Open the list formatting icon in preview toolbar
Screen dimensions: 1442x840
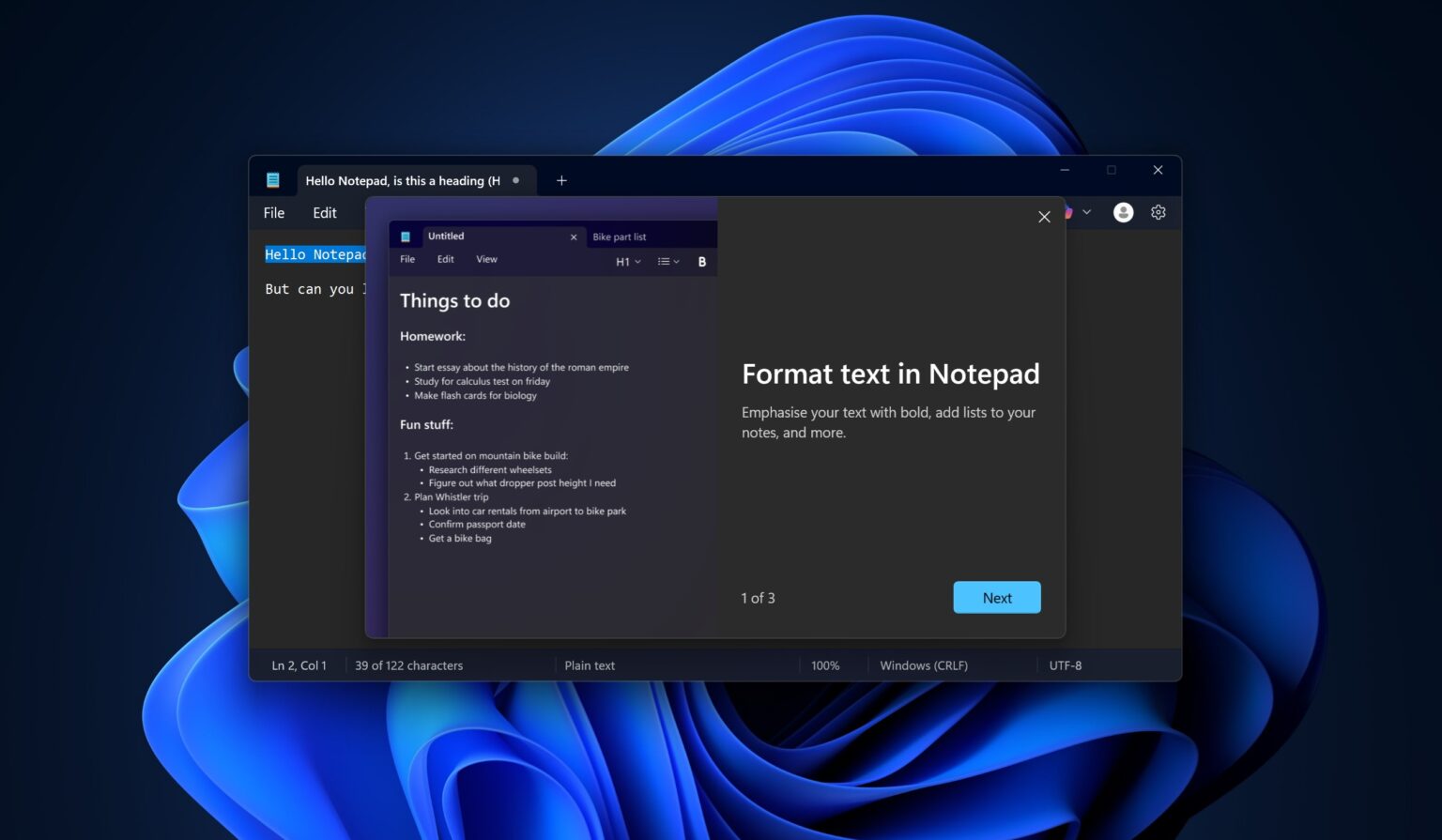[662, 261]
